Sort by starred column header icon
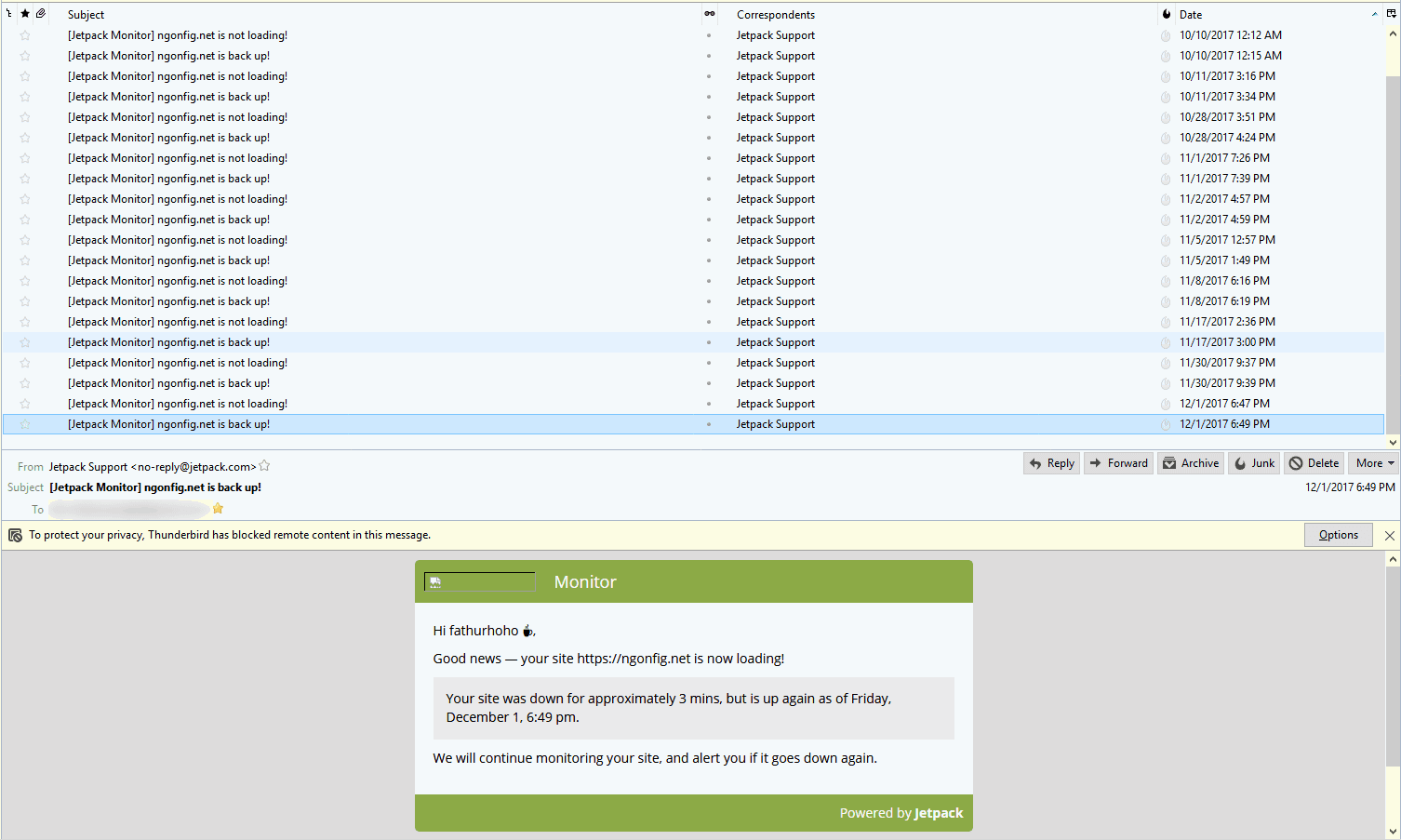This screenshot has width=1401, height=840. tap(25, 14)
